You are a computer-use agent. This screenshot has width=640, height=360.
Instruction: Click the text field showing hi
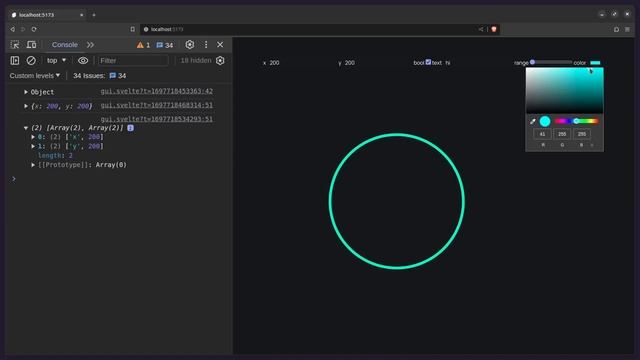pyautogui.click(x=448, y=63)
